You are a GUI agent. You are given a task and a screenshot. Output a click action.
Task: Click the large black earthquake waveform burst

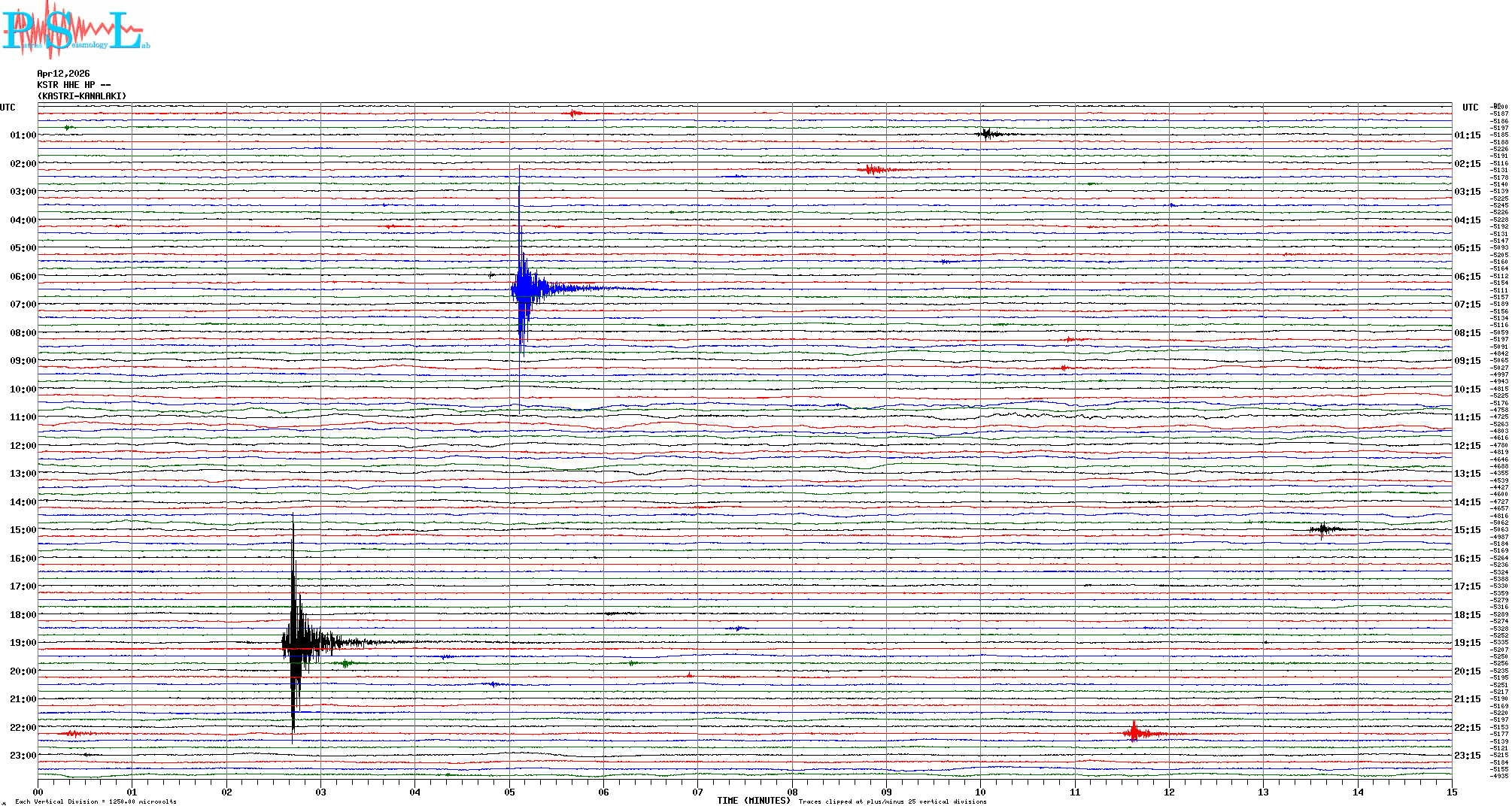tap(297, 643)
